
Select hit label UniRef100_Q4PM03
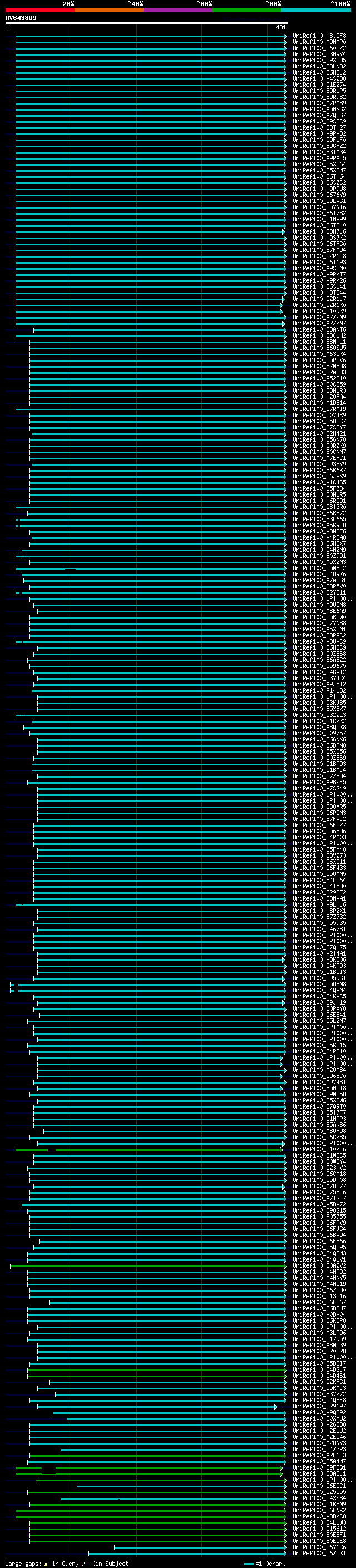click(319, 838)
